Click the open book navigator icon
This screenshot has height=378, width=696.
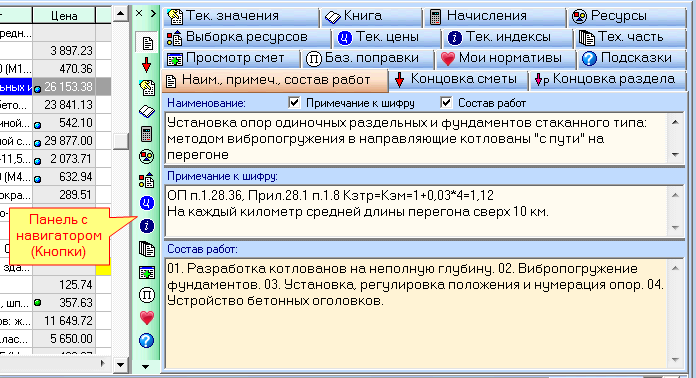point(146,111)
